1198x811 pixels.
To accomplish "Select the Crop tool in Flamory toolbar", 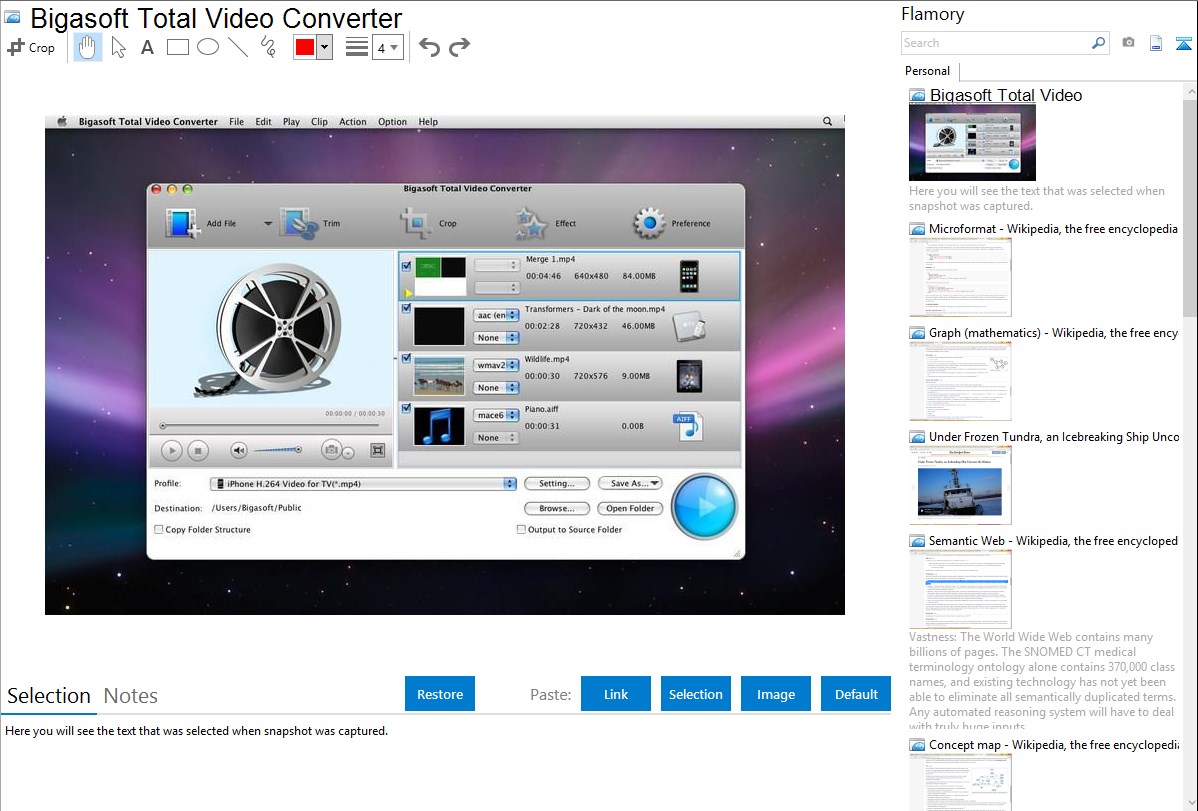I will pyautogui.click(x=31, y=47).
